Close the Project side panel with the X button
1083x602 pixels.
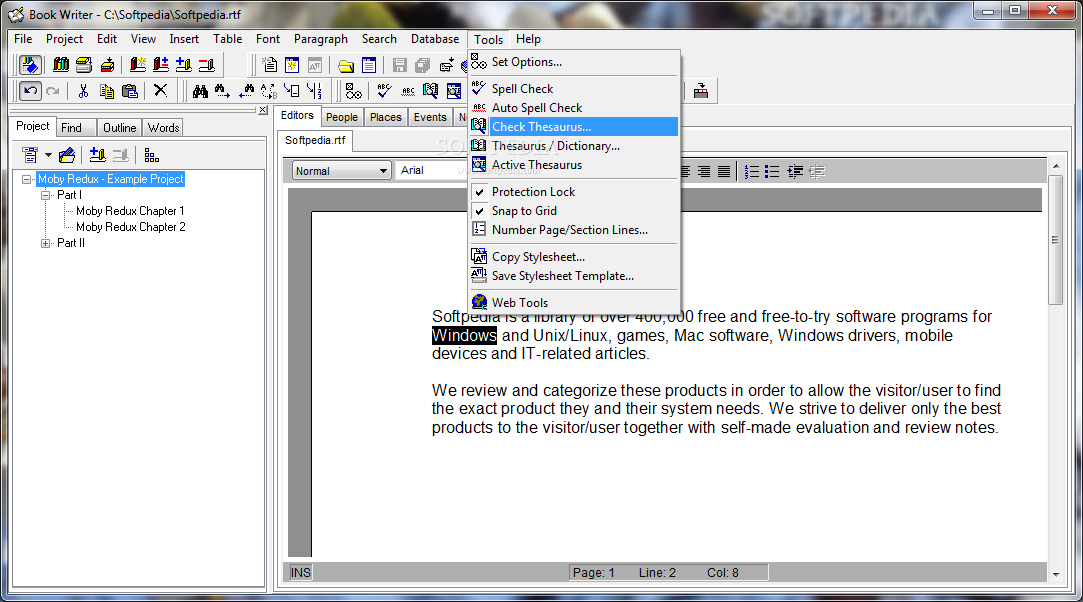pyautogui.click(x=263, y=110)
